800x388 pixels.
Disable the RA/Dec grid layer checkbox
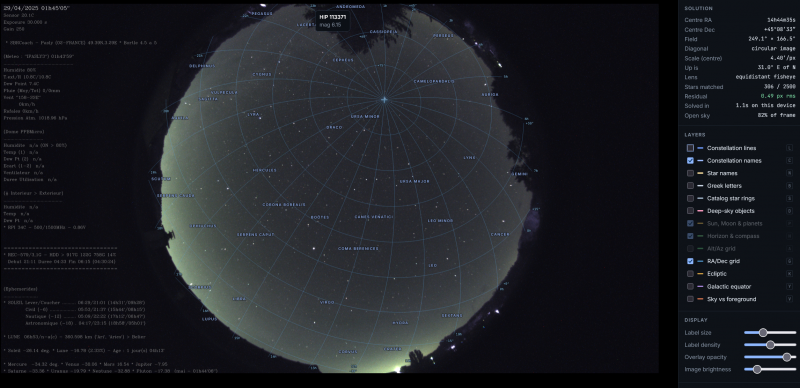690,261
